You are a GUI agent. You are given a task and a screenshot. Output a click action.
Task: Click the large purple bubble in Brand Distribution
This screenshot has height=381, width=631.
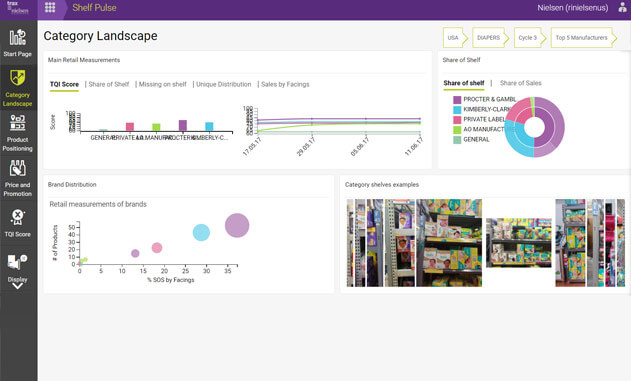click(x=237, y=225)
